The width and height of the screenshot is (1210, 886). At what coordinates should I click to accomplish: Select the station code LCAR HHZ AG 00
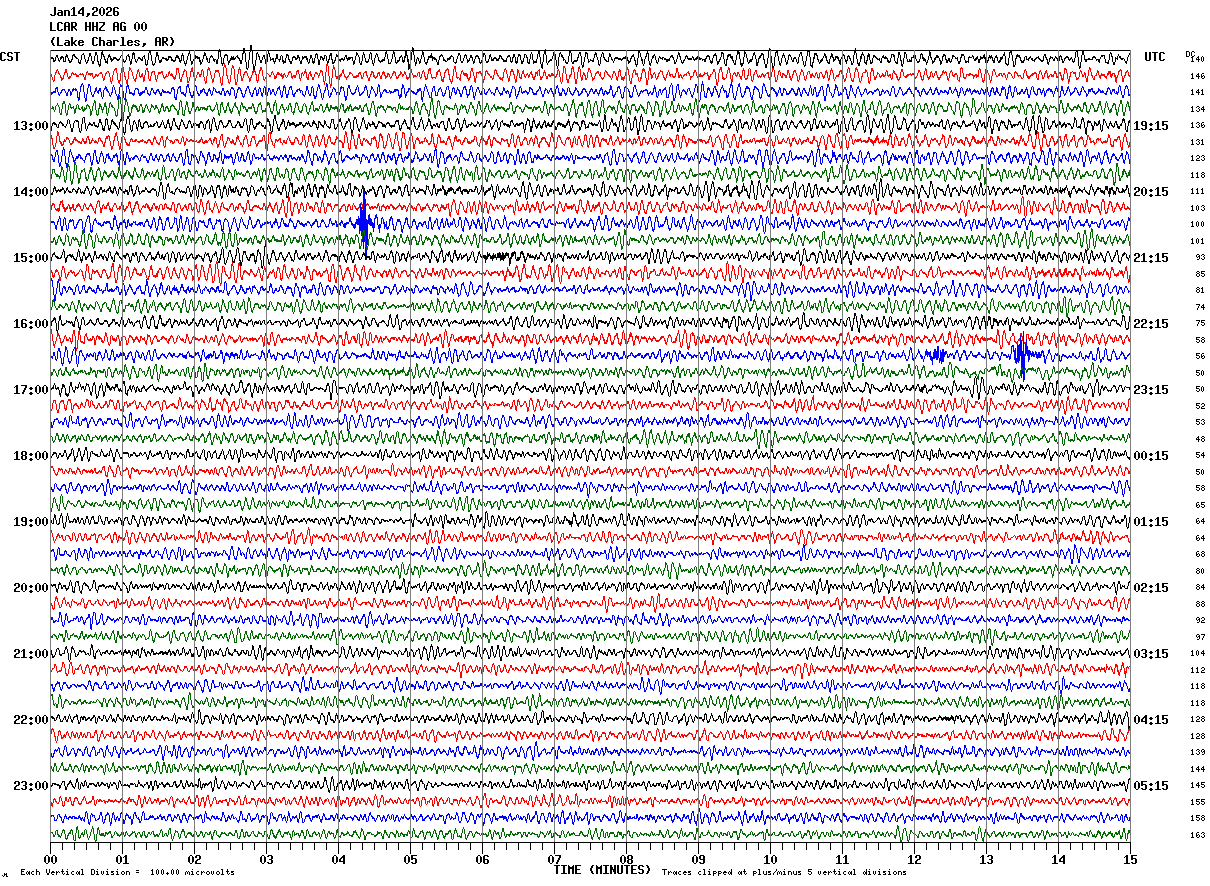click(x=98, y=27)
